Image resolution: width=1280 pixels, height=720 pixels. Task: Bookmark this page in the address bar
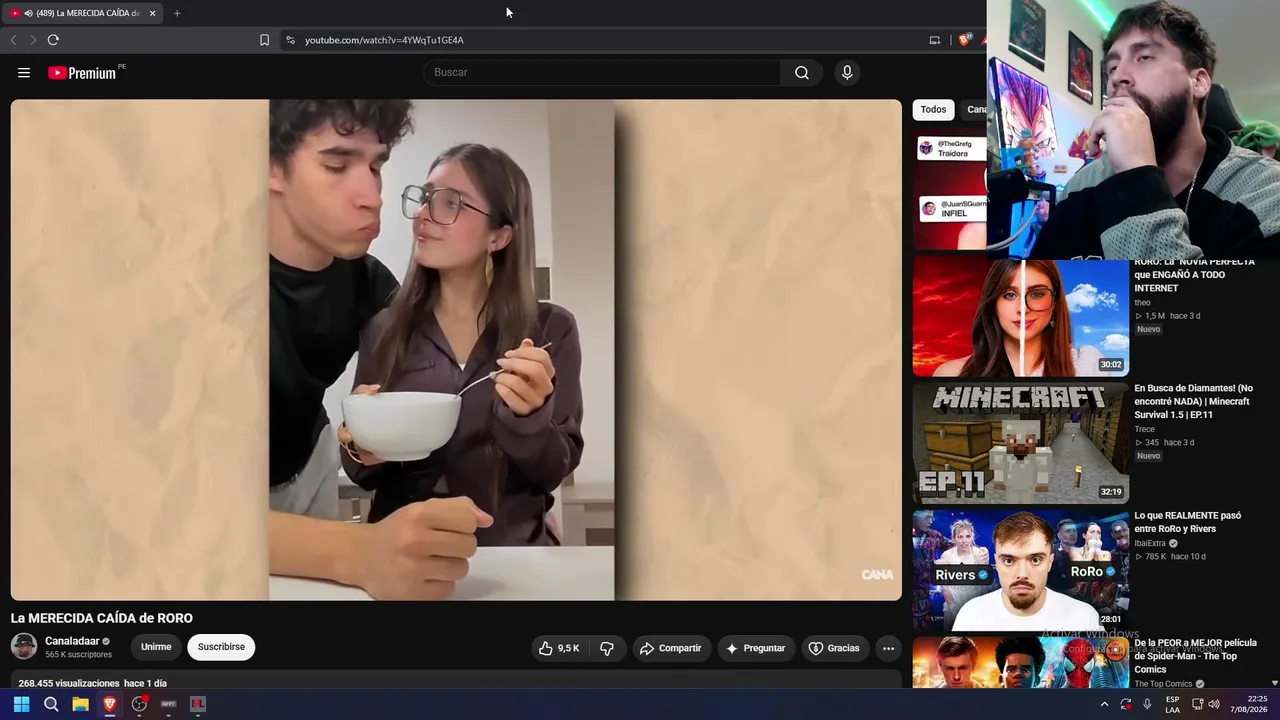264,40
